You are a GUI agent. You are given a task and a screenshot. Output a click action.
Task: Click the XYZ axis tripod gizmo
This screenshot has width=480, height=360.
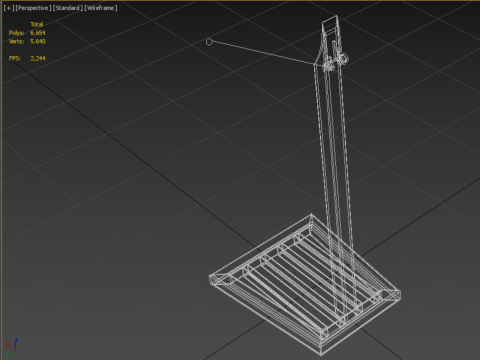coord(11,348)
